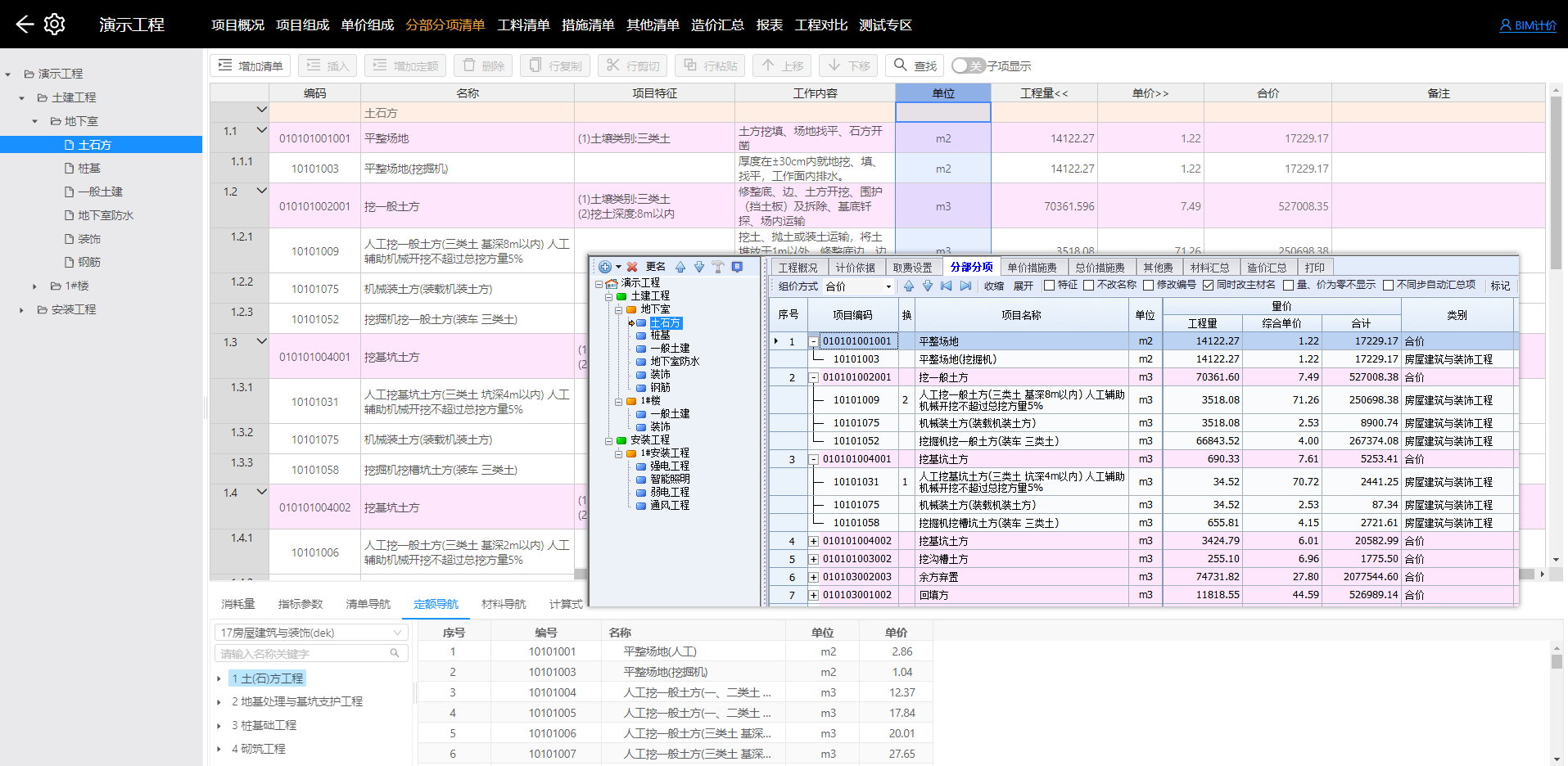Expand the 1#楼 node in left tree
Viewport: 1568px width, 766px height.
coord(34,286)
